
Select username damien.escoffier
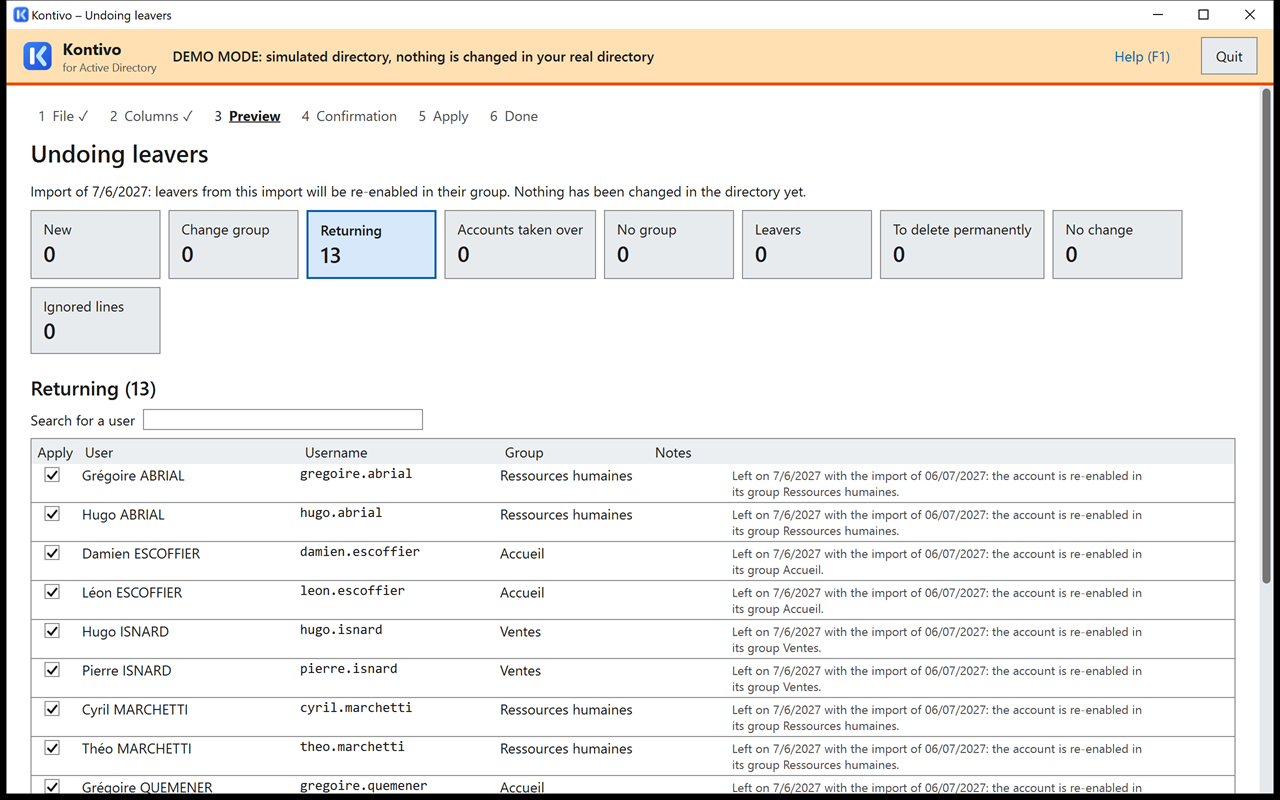click(x=360, y=552)
